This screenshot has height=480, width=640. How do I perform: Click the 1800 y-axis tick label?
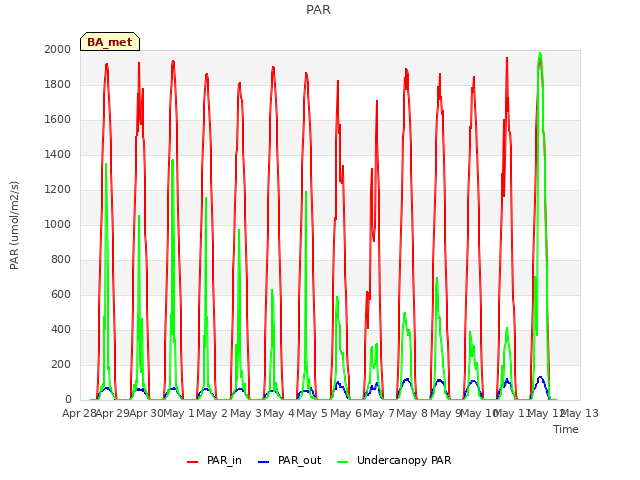pos(58,85)
